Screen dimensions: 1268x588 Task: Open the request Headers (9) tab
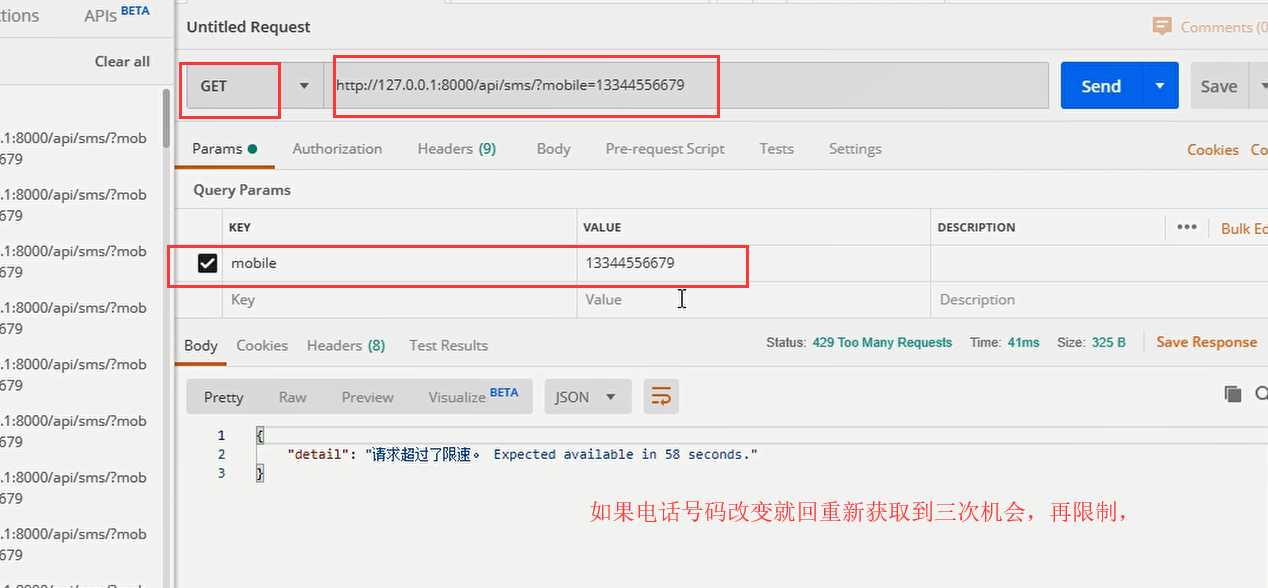456,149
